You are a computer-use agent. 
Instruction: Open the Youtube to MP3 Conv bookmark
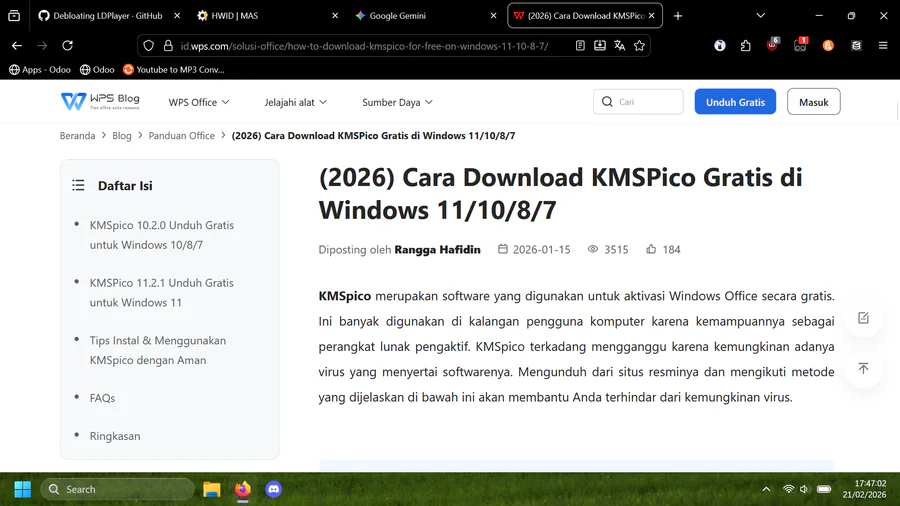[x=173, y=69]
